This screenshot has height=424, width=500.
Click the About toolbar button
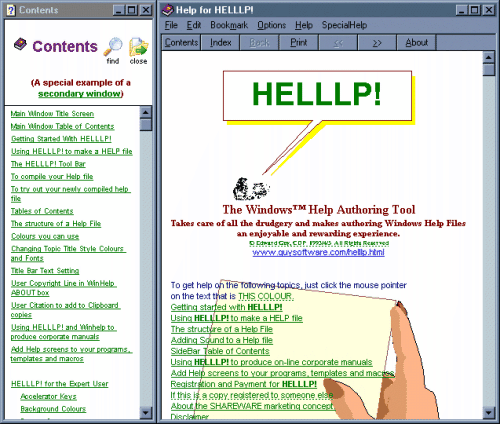[416, 43]
